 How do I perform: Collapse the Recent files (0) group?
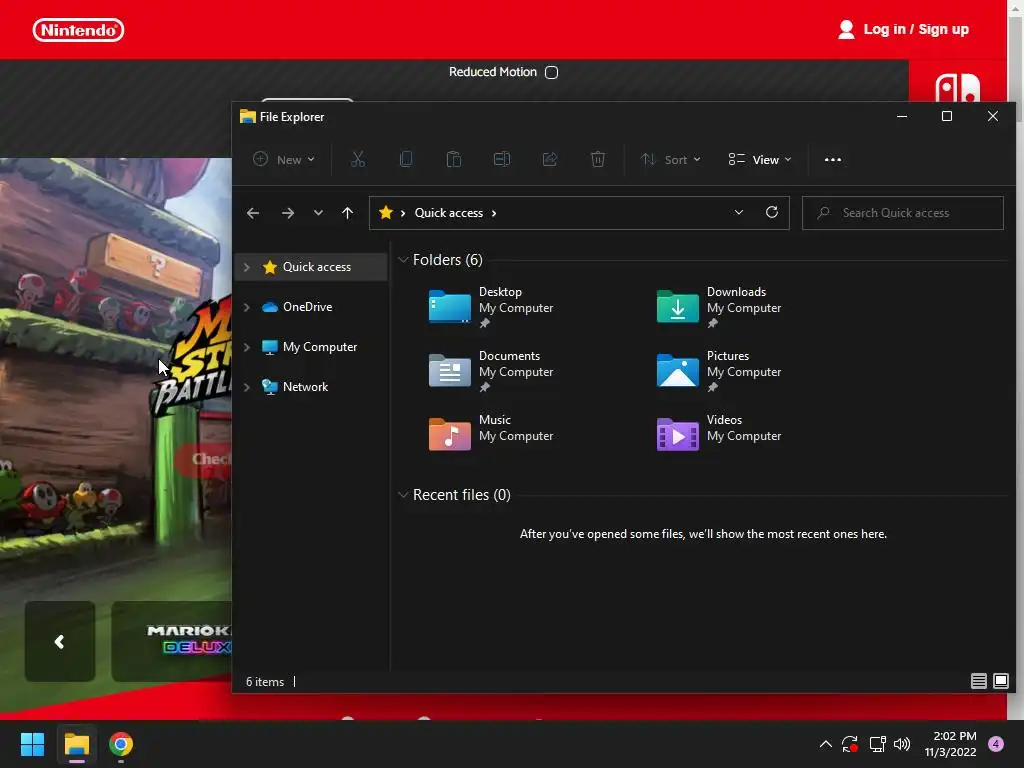(403, 495)
